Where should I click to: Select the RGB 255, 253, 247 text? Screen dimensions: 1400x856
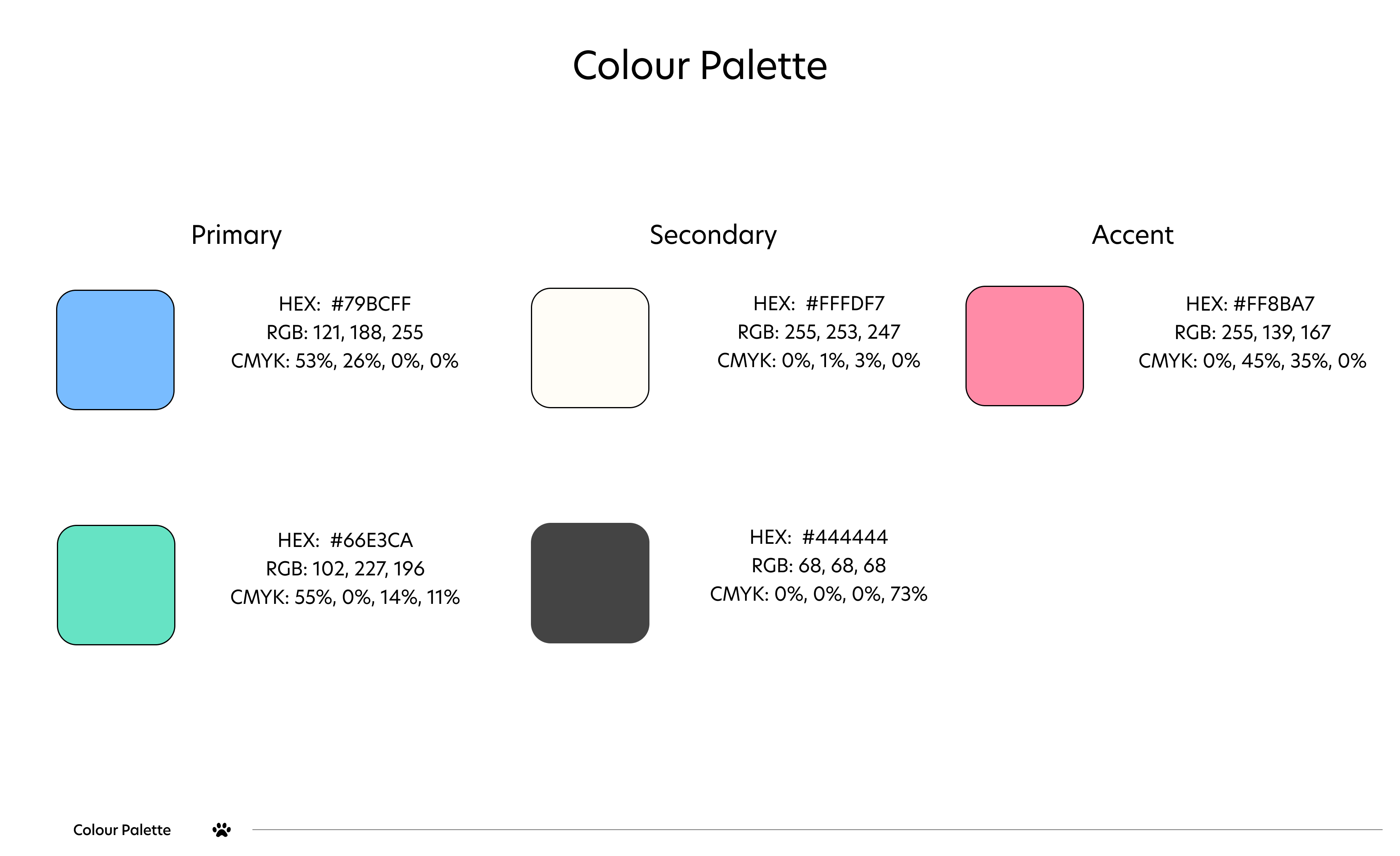pos(818,332)
